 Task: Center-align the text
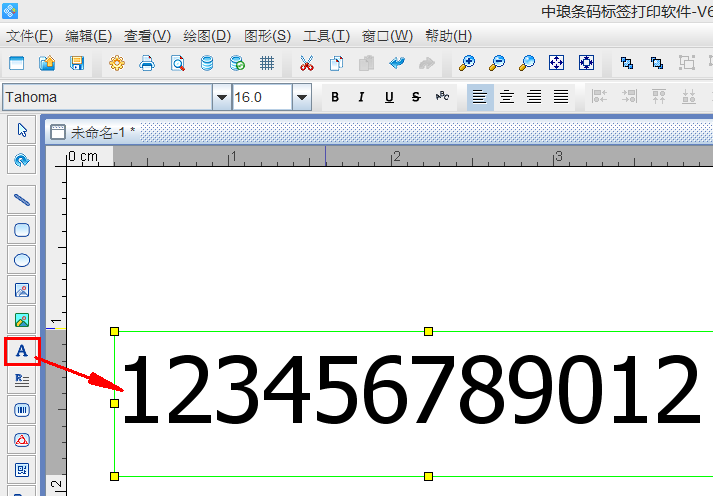(508, 97)
